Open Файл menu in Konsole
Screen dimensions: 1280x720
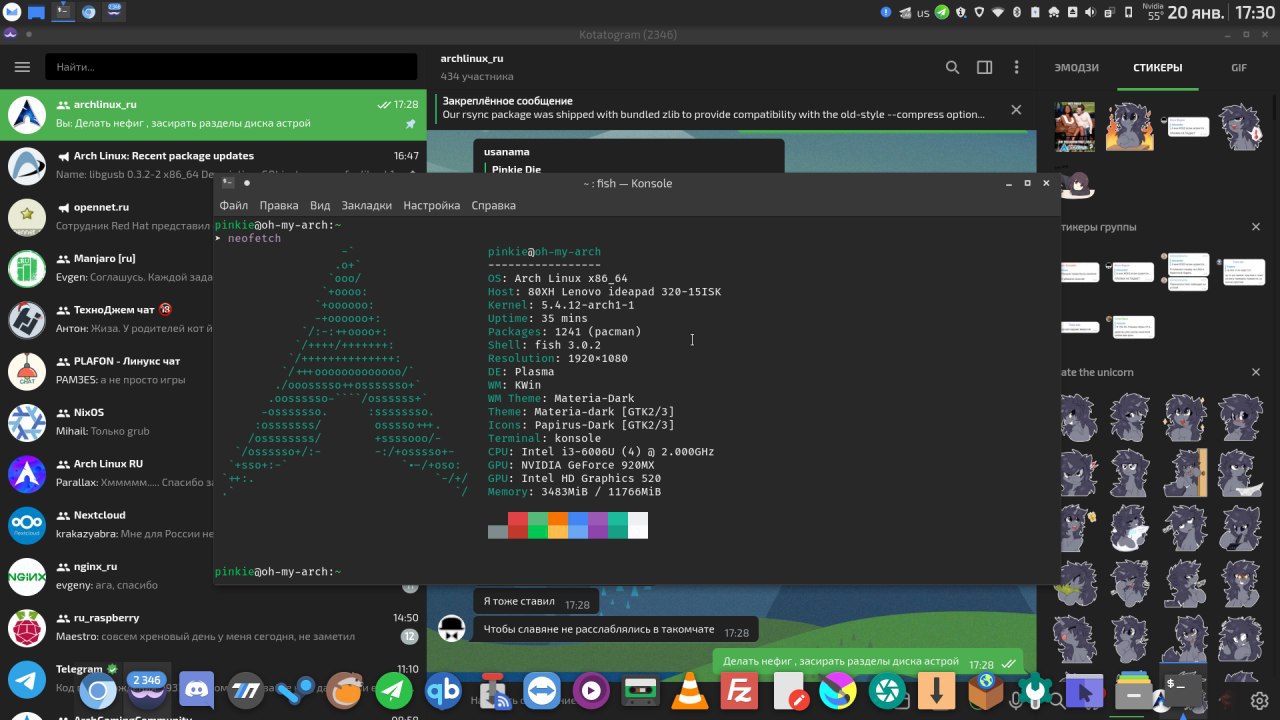[233, 205]
